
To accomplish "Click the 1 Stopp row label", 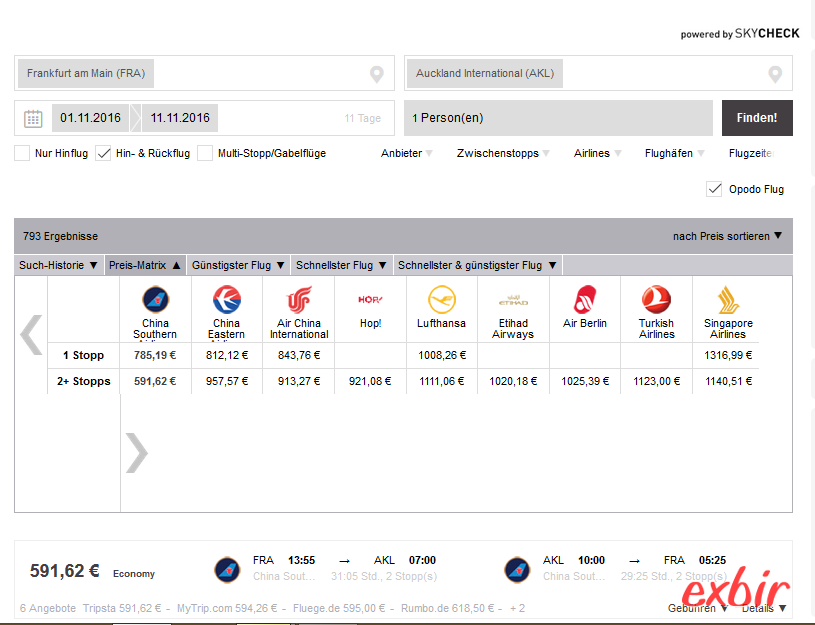I will pos(84,355).
